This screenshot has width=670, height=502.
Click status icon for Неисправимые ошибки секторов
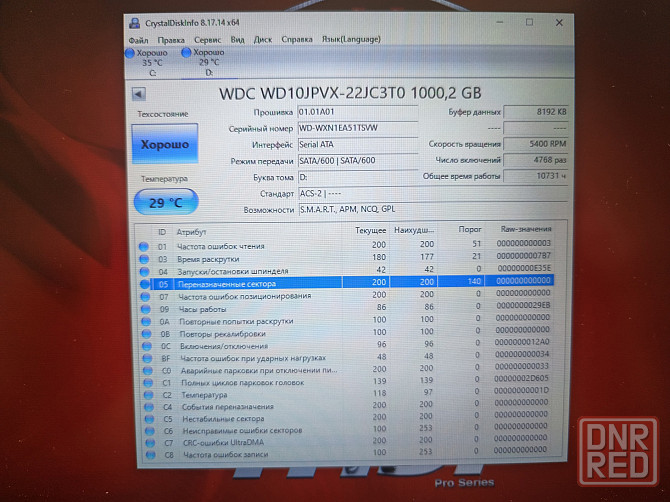click(150, 431)
